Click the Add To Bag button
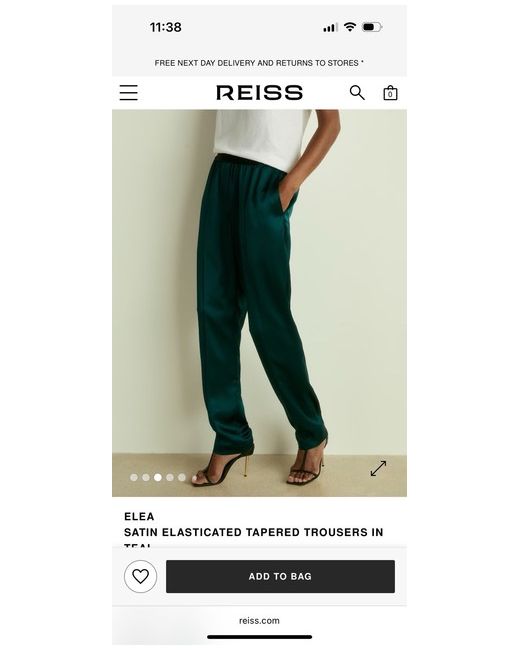 [280, 576]
